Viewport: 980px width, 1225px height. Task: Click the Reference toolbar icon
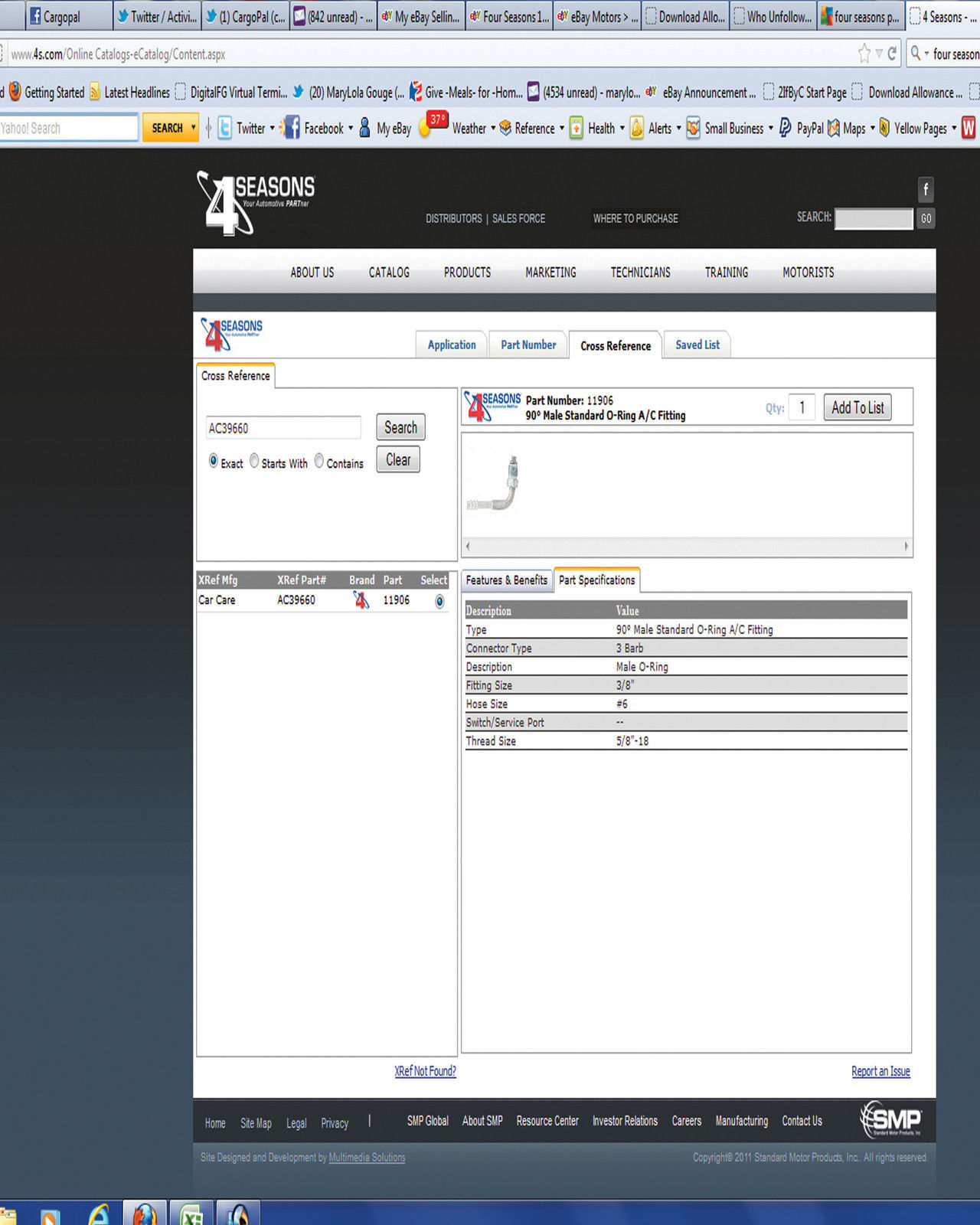[505, 128]
